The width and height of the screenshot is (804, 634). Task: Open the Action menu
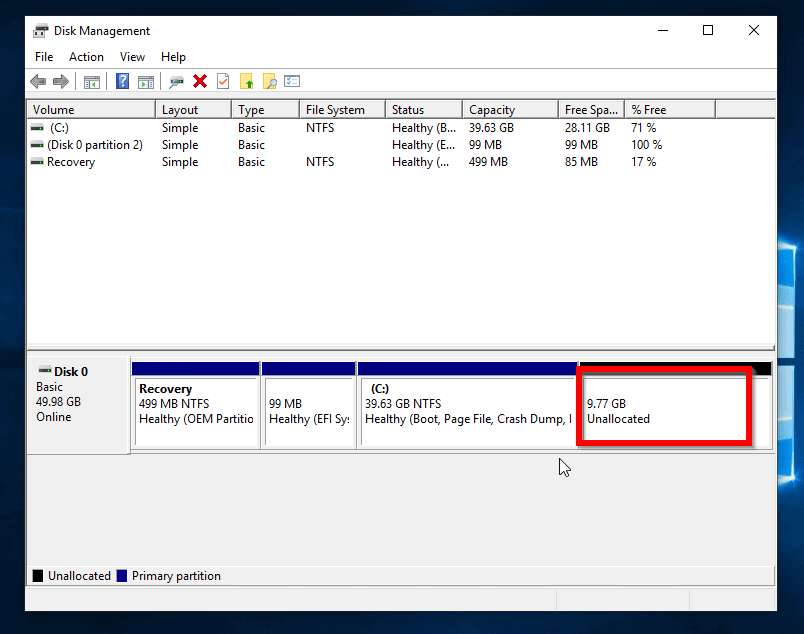coord(86,57)
